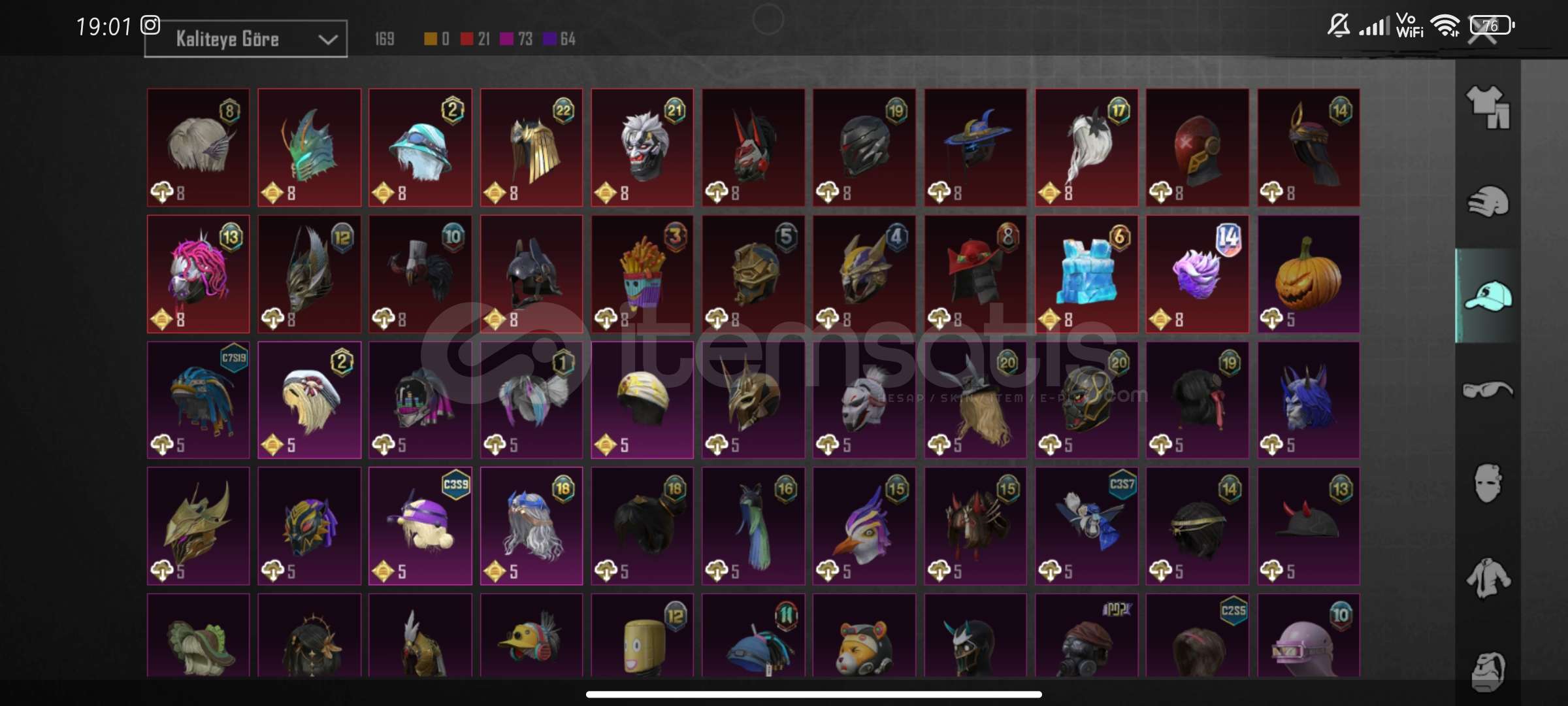Select the C3S9 purple cap item
Viewport: 1568px width, 706px height.
click(x=420, y=526)
